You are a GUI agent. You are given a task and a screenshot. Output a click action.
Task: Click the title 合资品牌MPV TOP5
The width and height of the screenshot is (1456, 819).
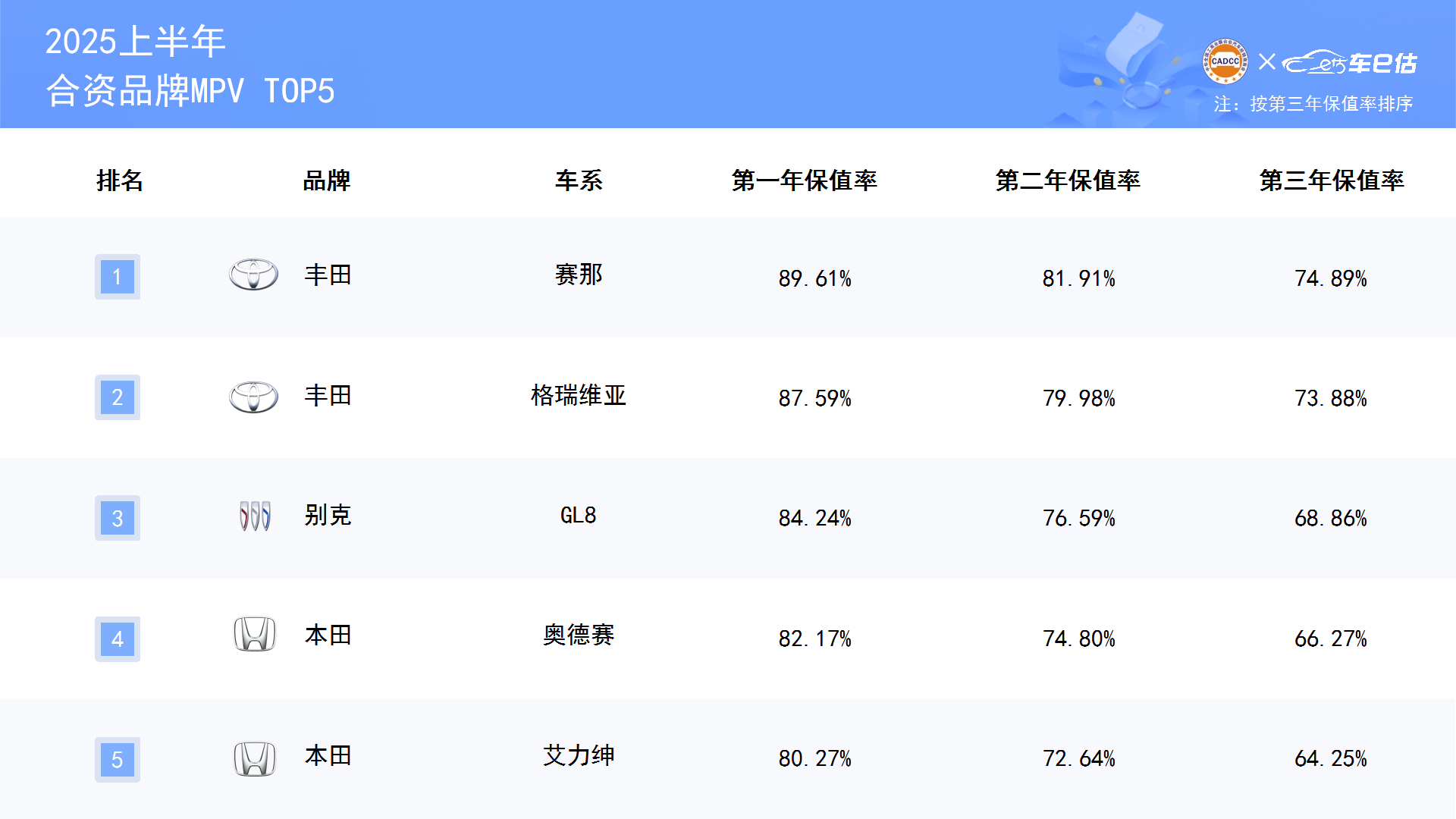(190, 90)
